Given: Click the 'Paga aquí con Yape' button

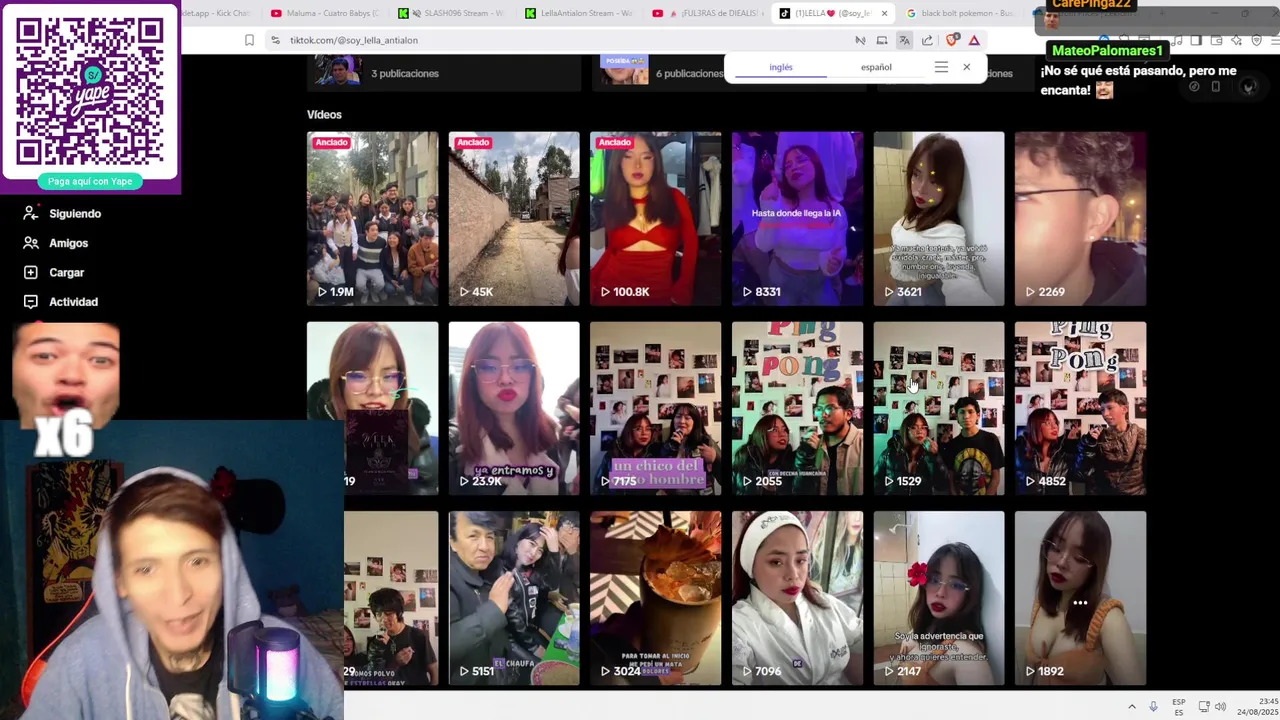Looking at the screenshot, I should coord(90,181).
